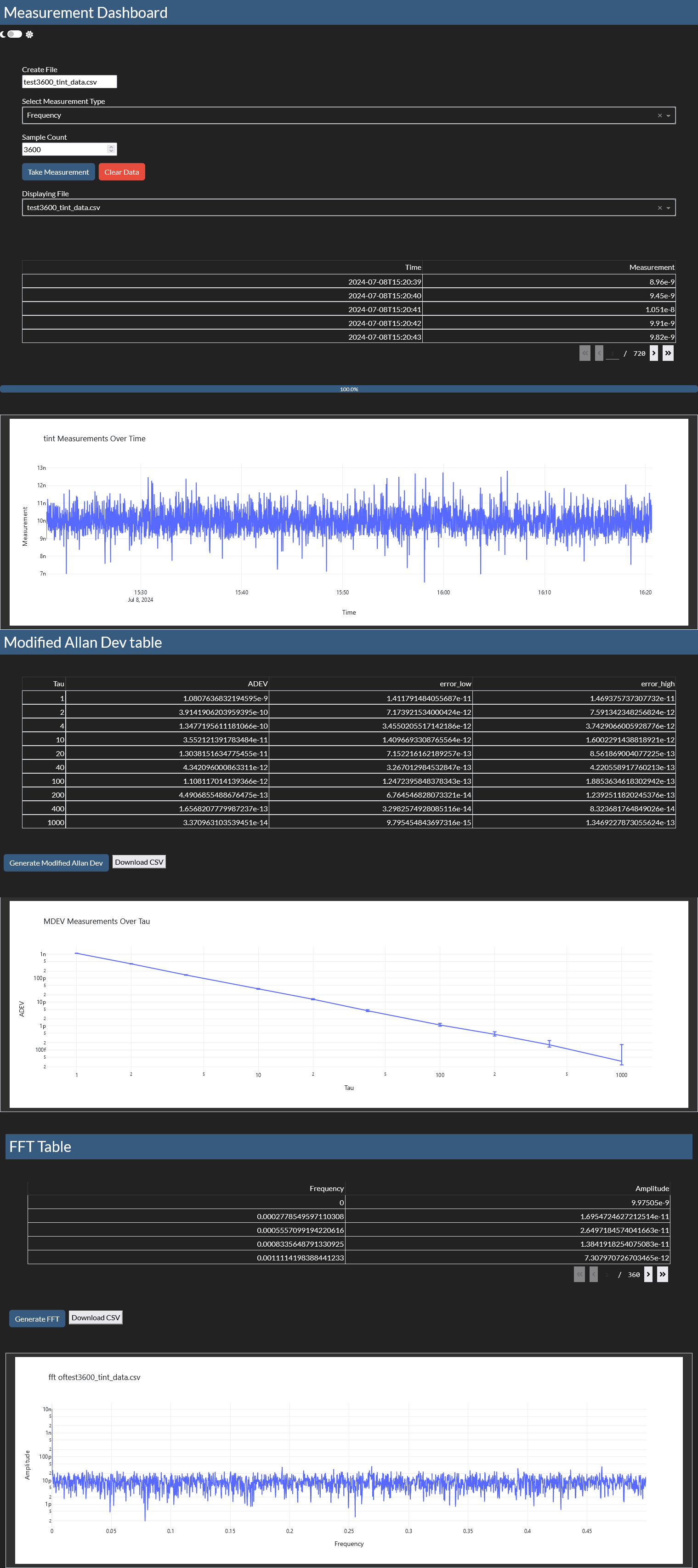Go to next page of FFT table

click(648, 1274)
